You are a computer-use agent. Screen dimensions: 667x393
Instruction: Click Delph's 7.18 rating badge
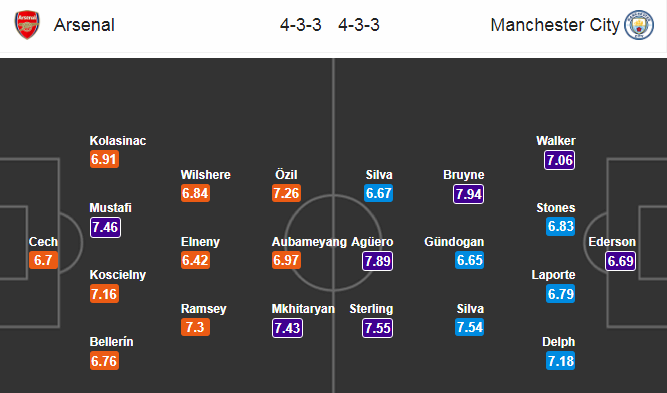tap(561, 361)
